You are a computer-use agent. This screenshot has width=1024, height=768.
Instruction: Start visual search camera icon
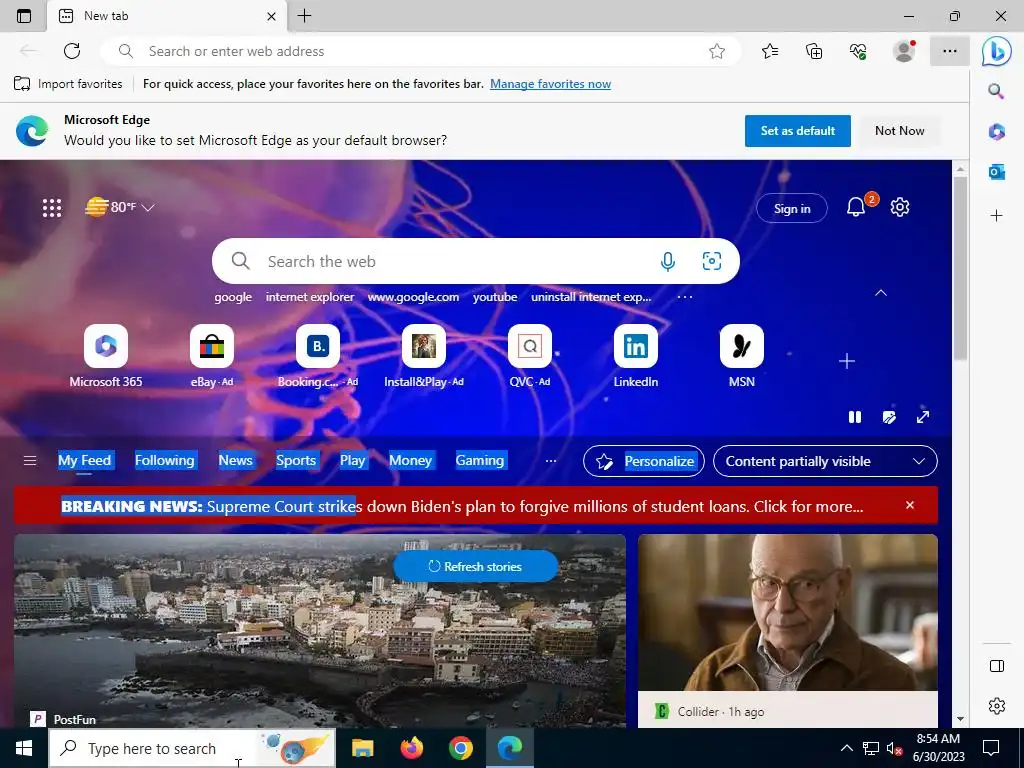click(711, 261)
